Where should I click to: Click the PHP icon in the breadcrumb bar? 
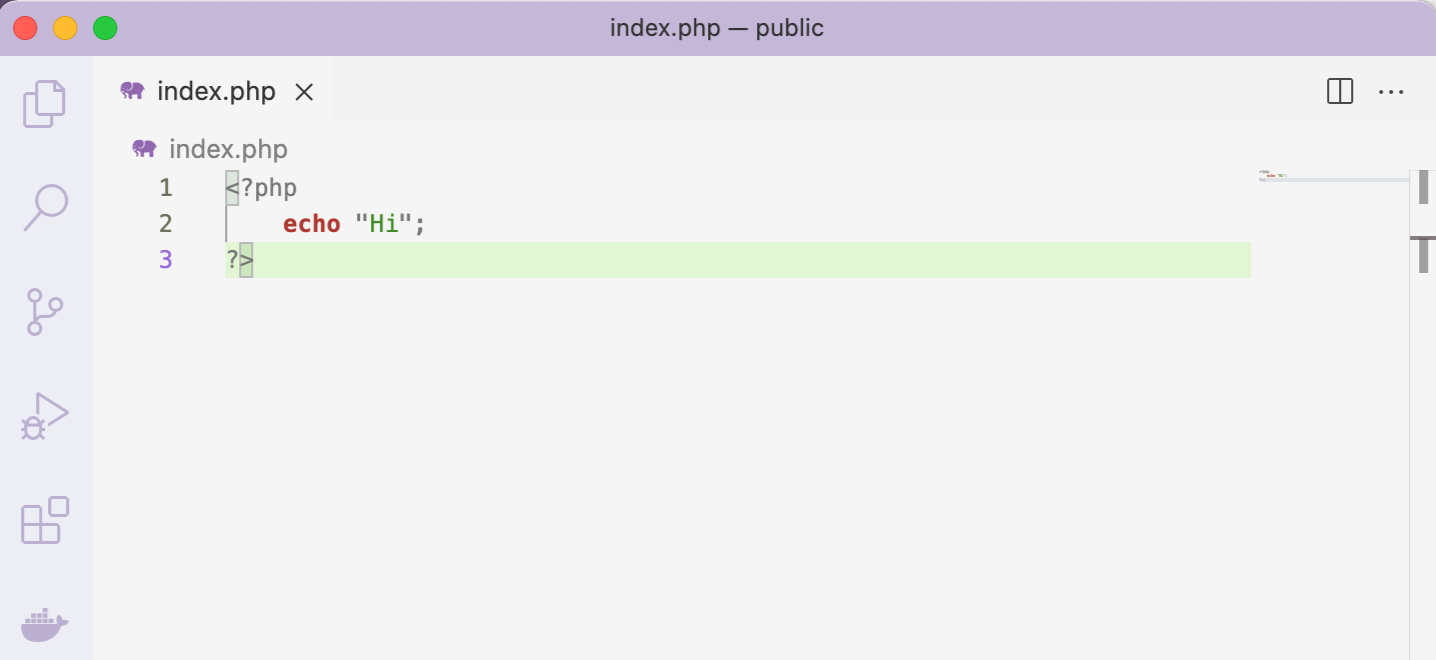[x=143, y=148]
